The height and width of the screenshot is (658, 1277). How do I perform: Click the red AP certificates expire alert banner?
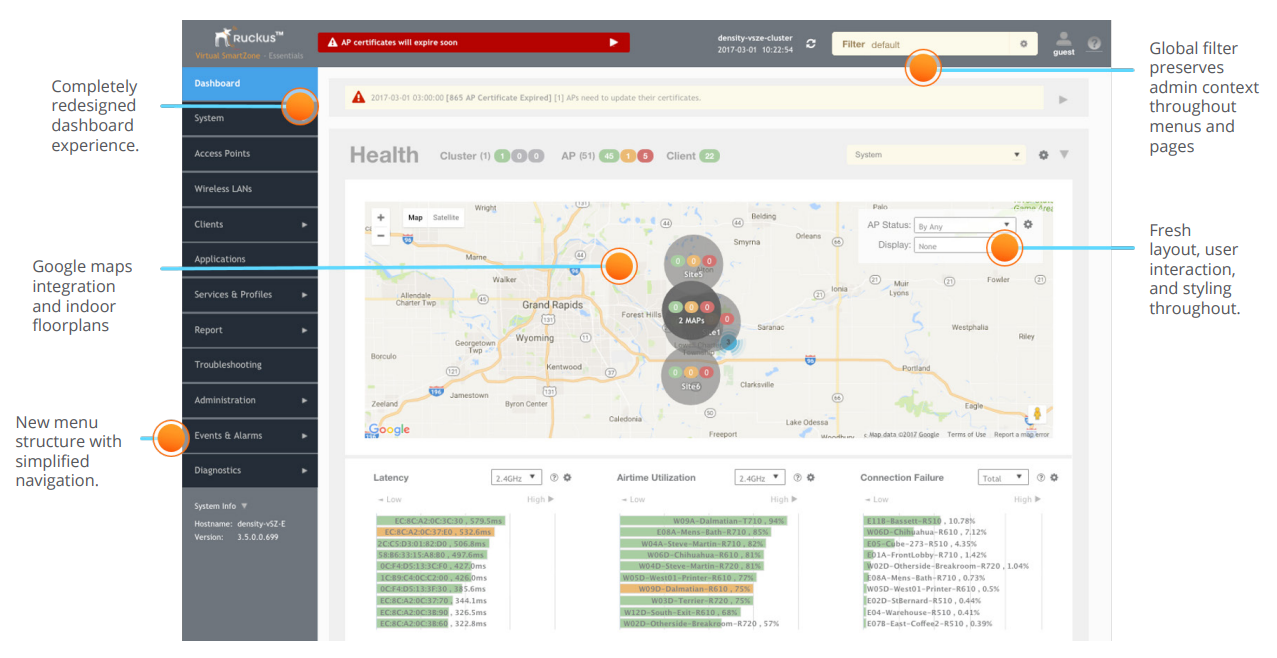click(473, 42)
